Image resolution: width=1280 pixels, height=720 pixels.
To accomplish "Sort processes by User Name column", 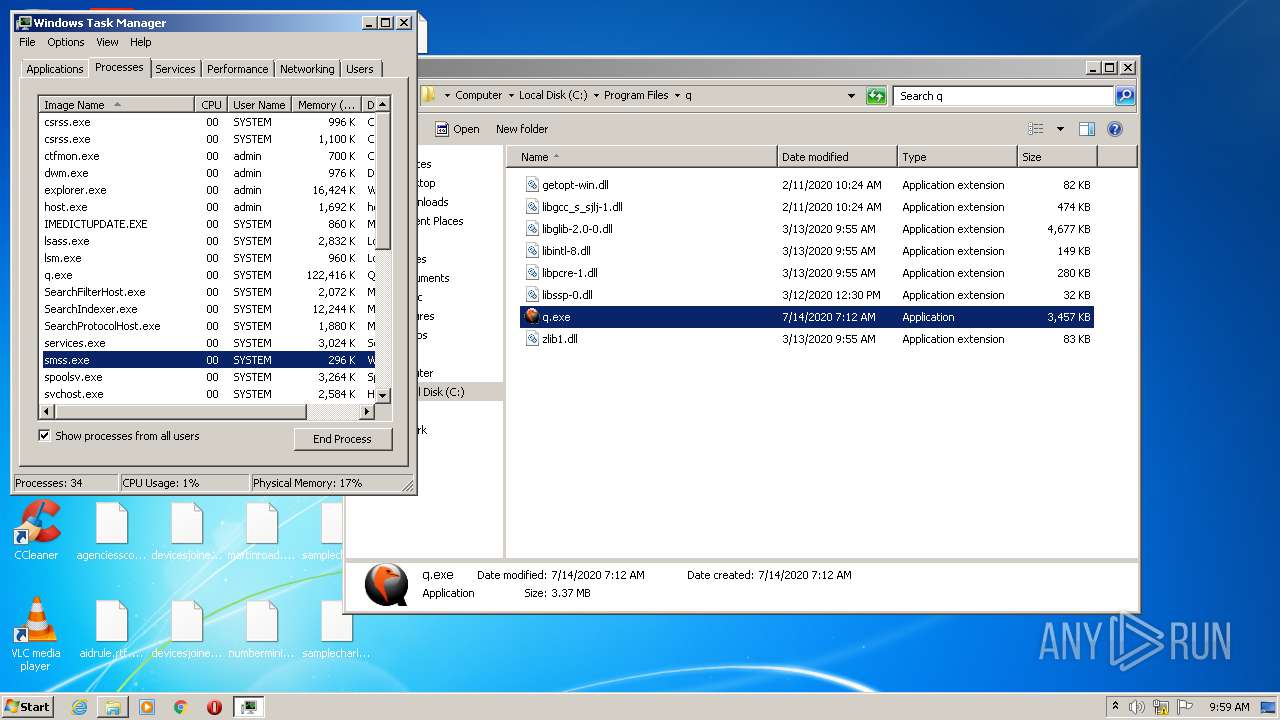I will [x=259, y=105].
